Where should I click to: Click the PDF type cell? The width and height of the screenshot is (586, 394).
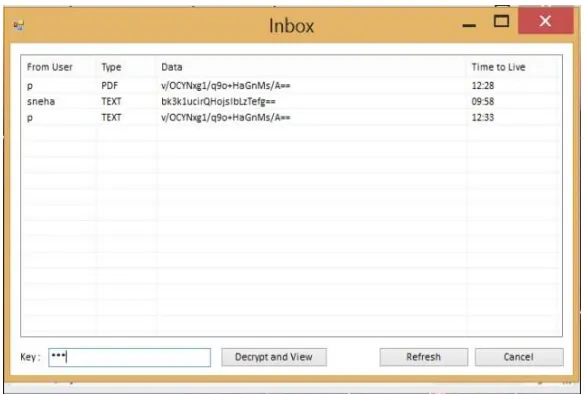[110, 86]
